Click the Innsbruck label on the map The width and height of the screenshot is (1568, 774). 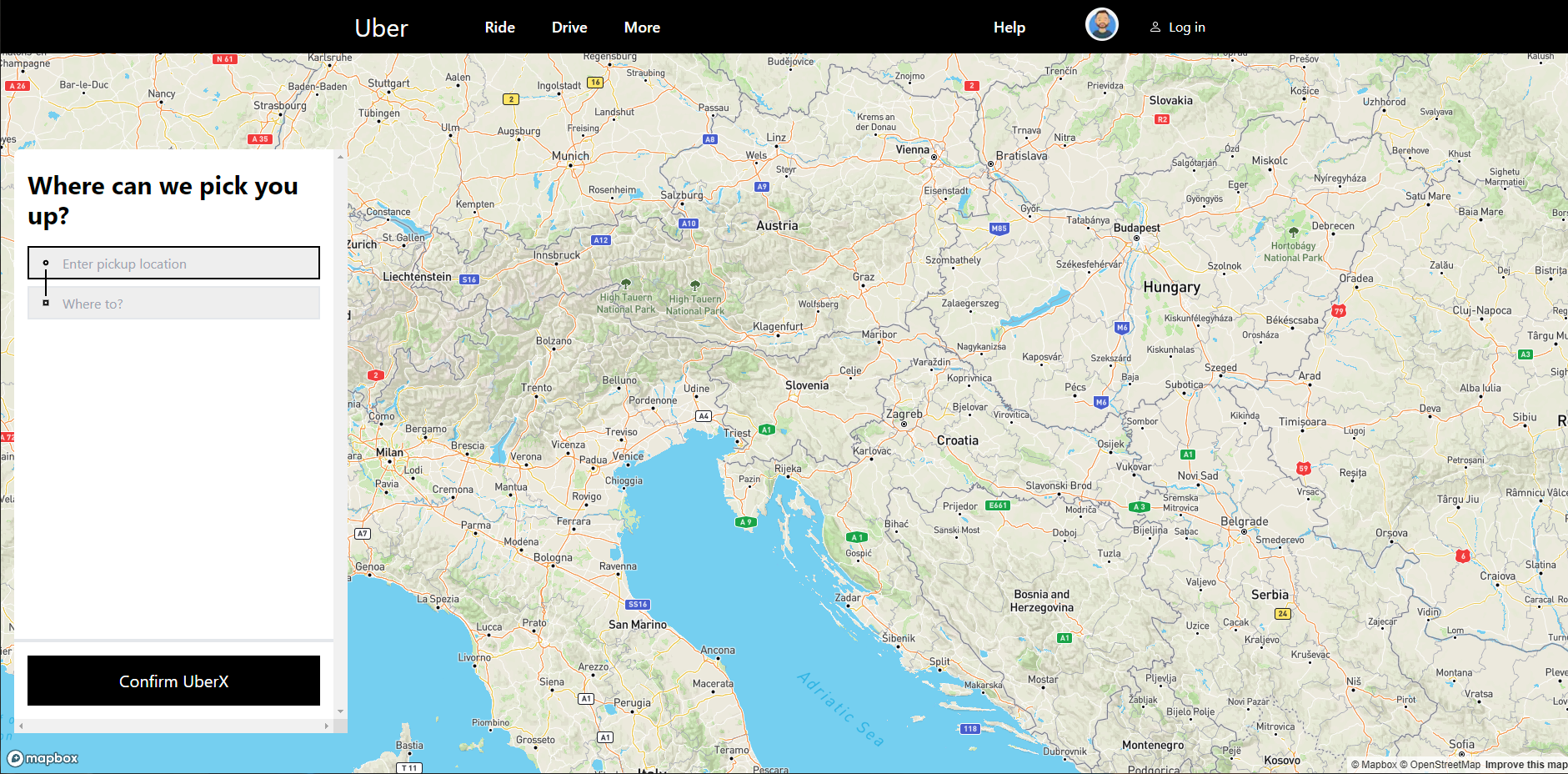pos(557,255)
